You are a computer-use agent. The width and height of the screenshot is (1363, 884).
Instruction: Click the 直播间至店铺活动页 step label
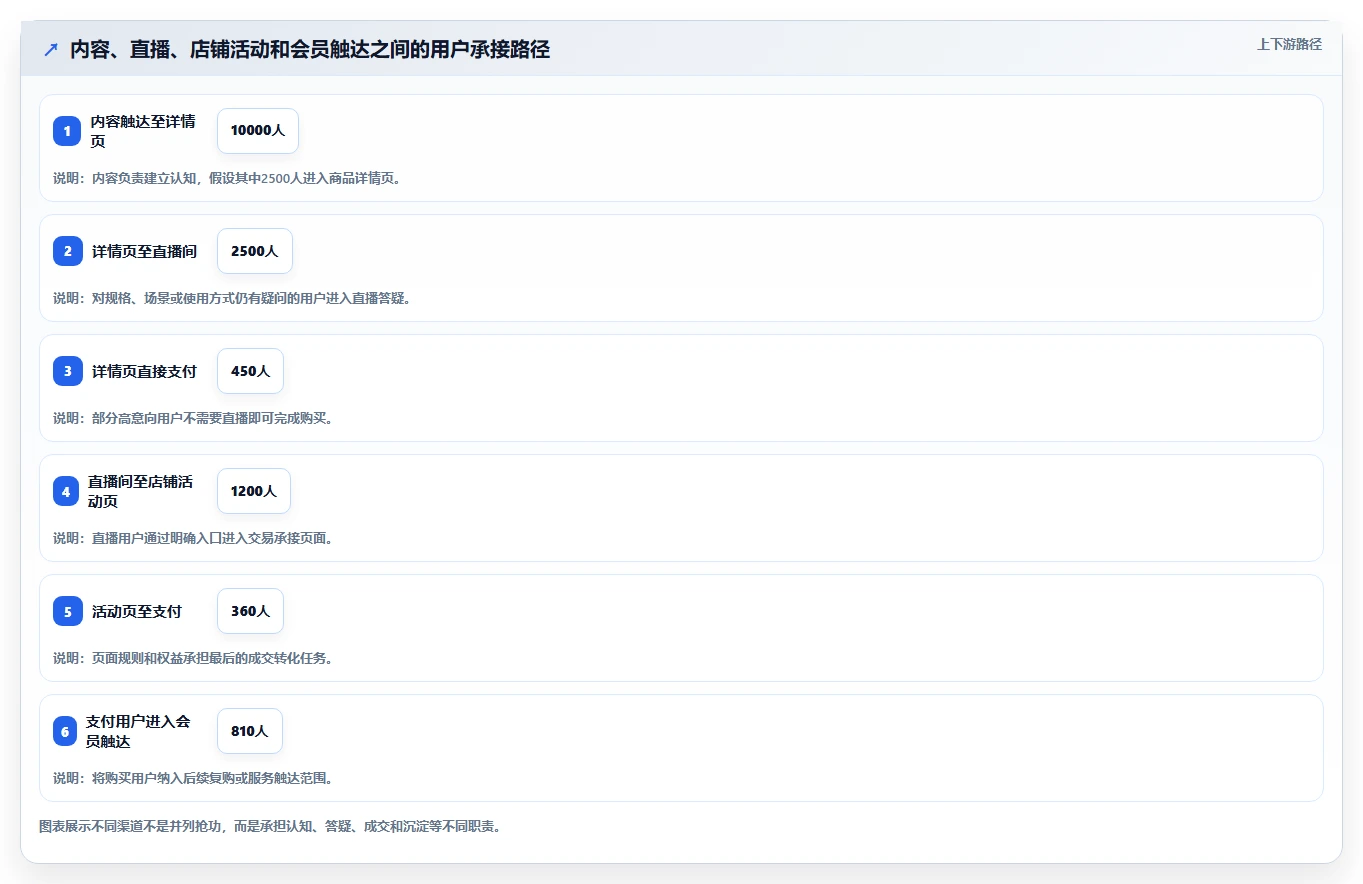pos(140,491)
